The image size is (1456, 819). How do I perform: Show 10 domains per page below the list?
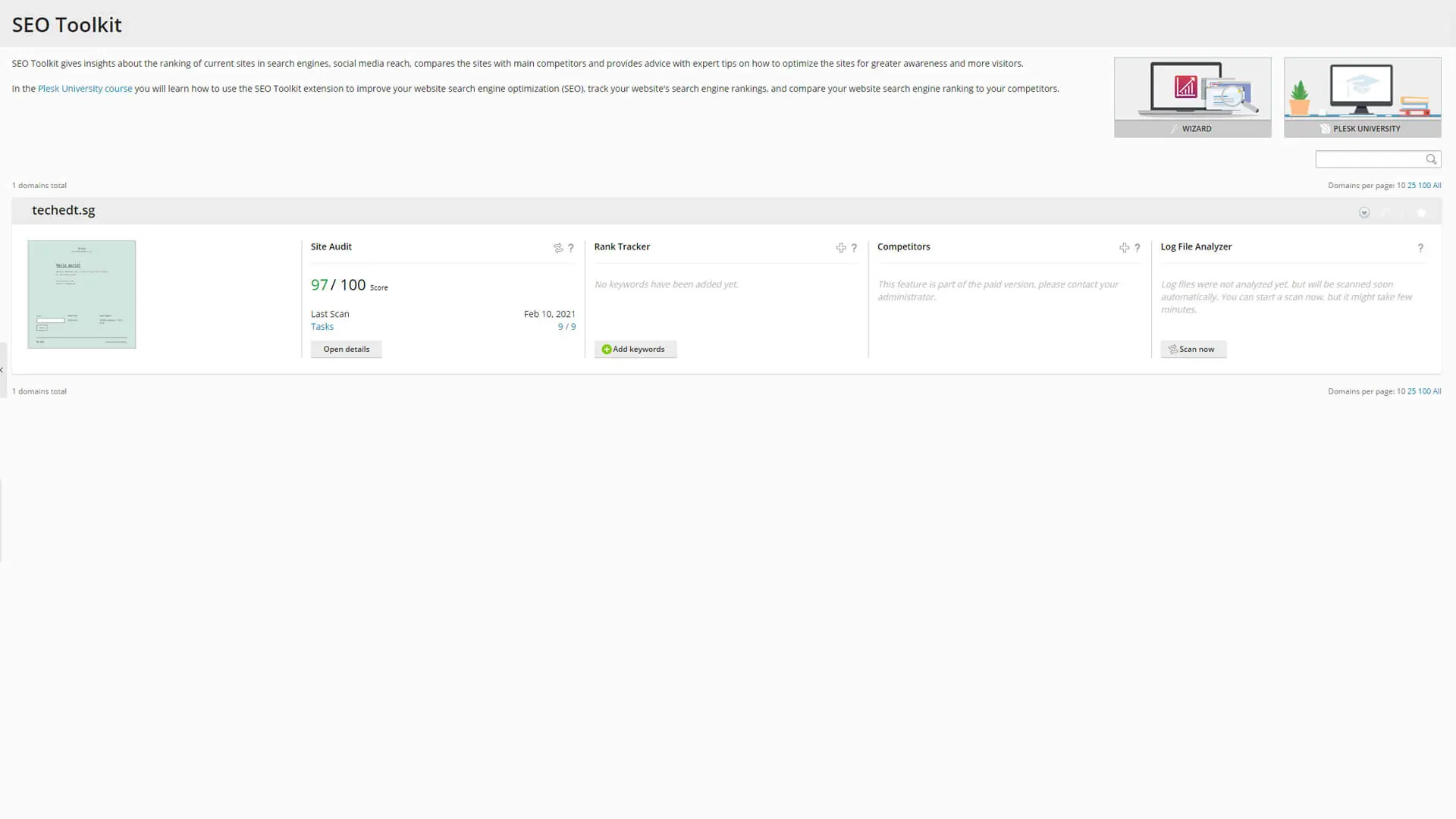1401,391
